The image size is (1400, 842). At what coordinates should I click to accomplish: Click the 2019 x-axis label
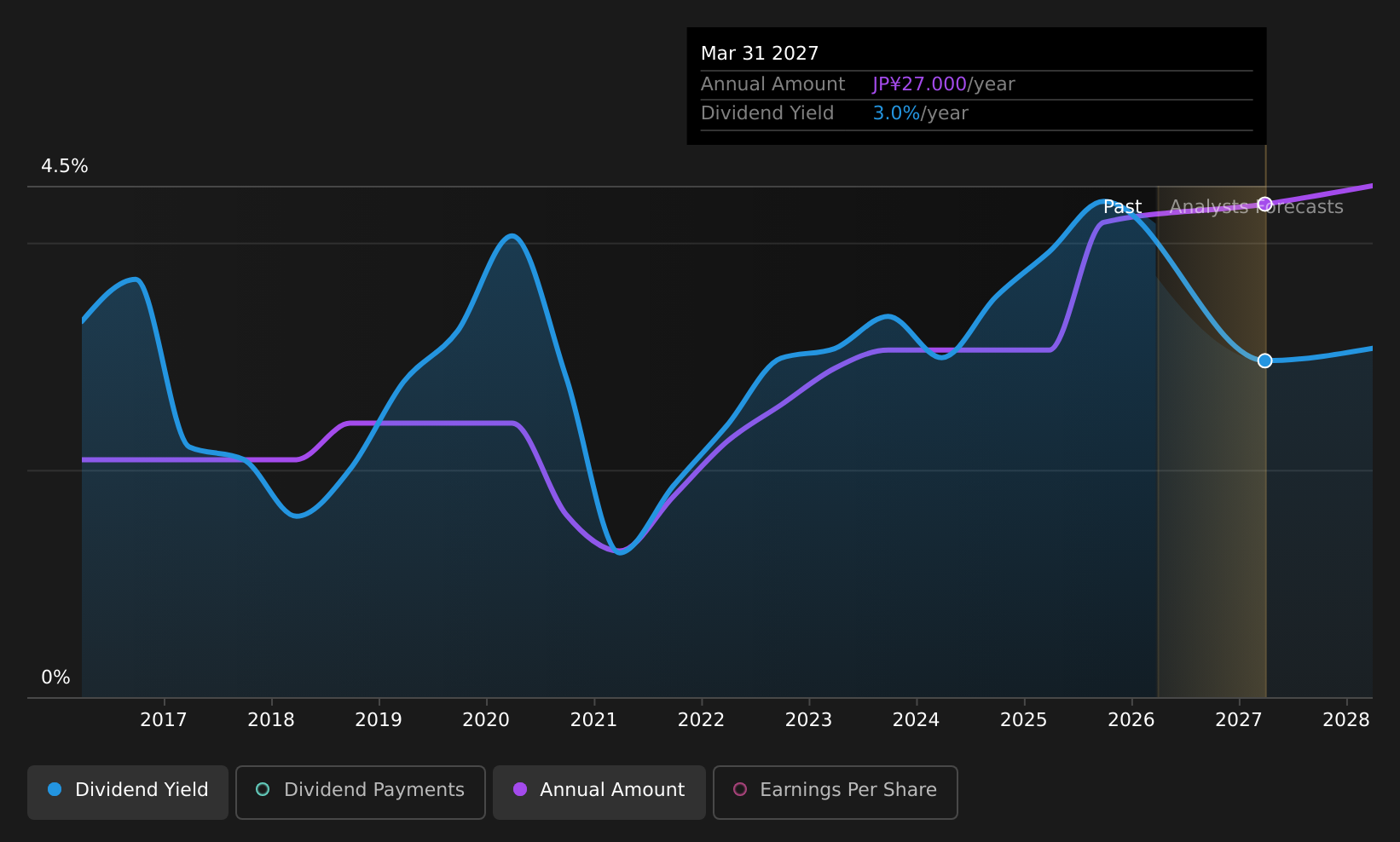[379, 720]
